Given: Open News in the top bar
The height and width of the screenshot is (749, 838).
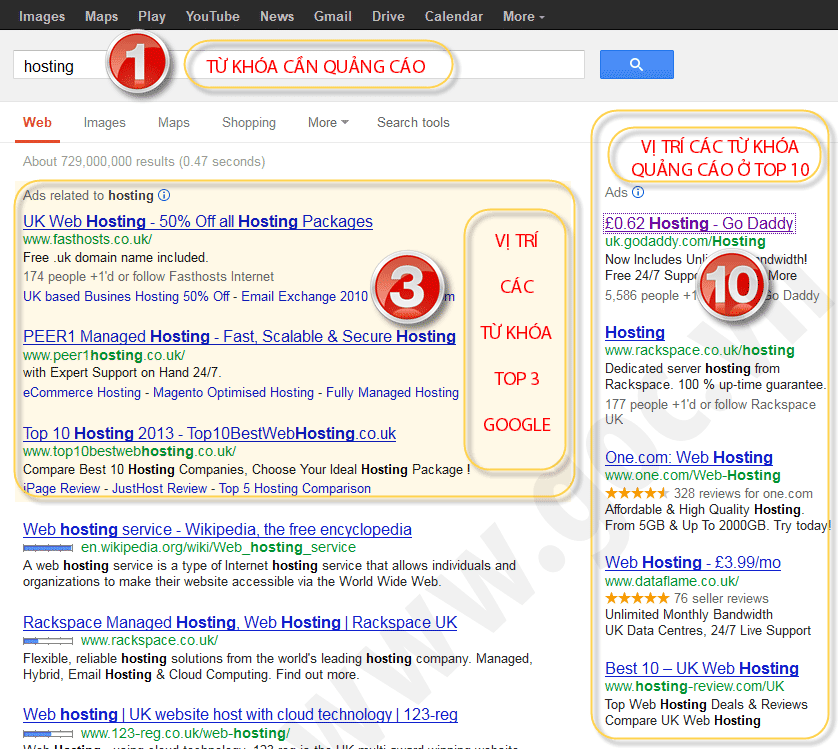Looking at the screenshot, I should [x=277, y=17].
